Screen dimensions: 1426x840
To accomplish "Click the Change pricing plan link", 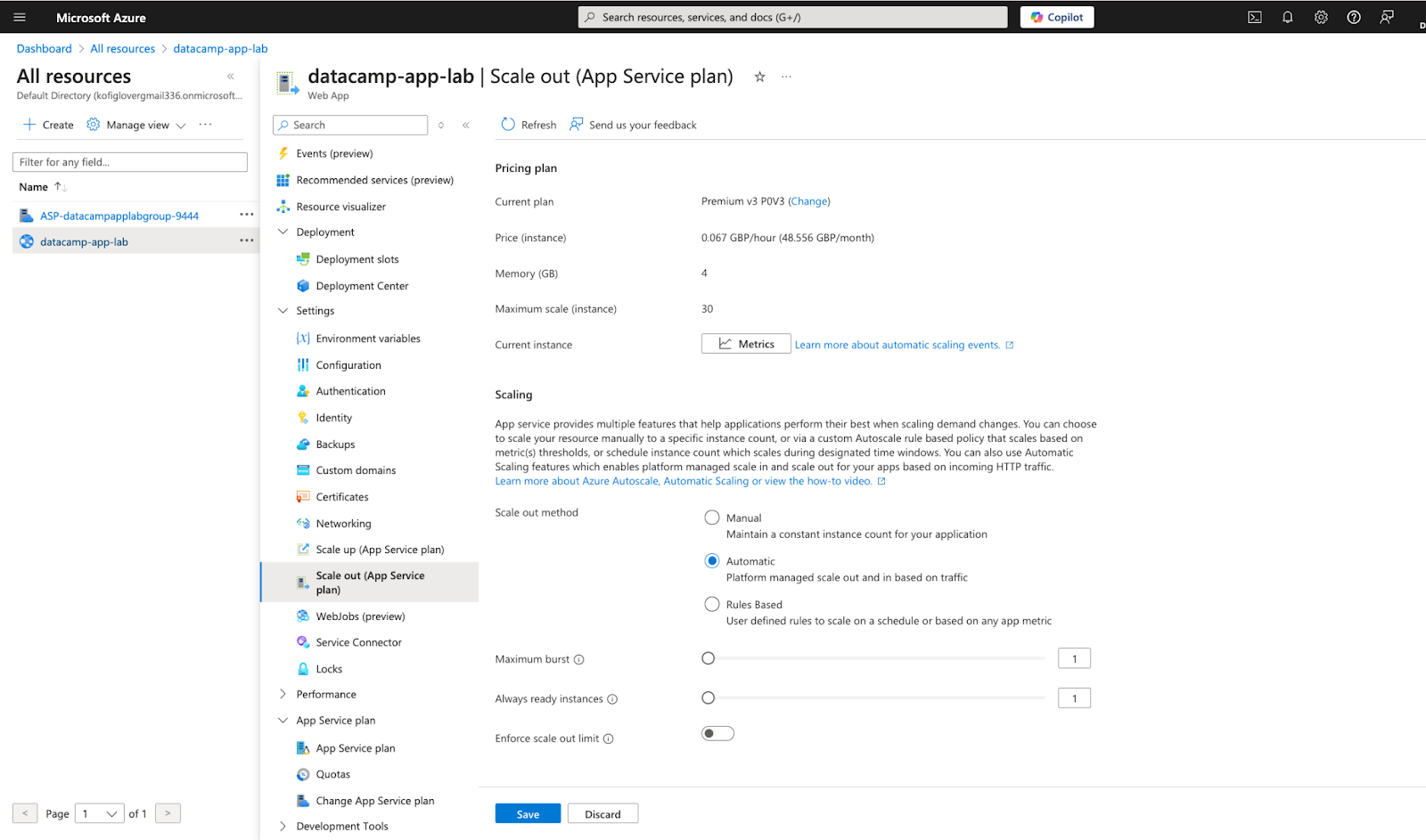I will [x=809, y=201].
